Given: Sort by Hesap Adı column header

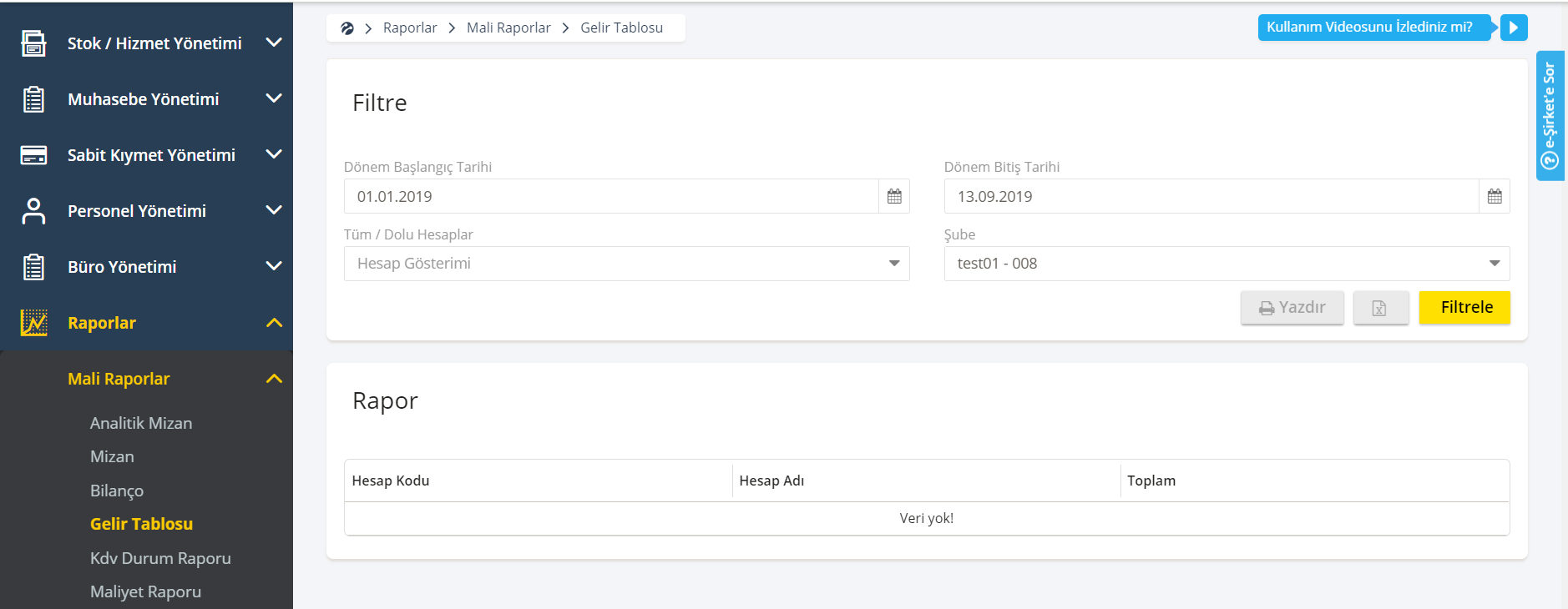Looking at the screenshot, I should coord(771,481).
